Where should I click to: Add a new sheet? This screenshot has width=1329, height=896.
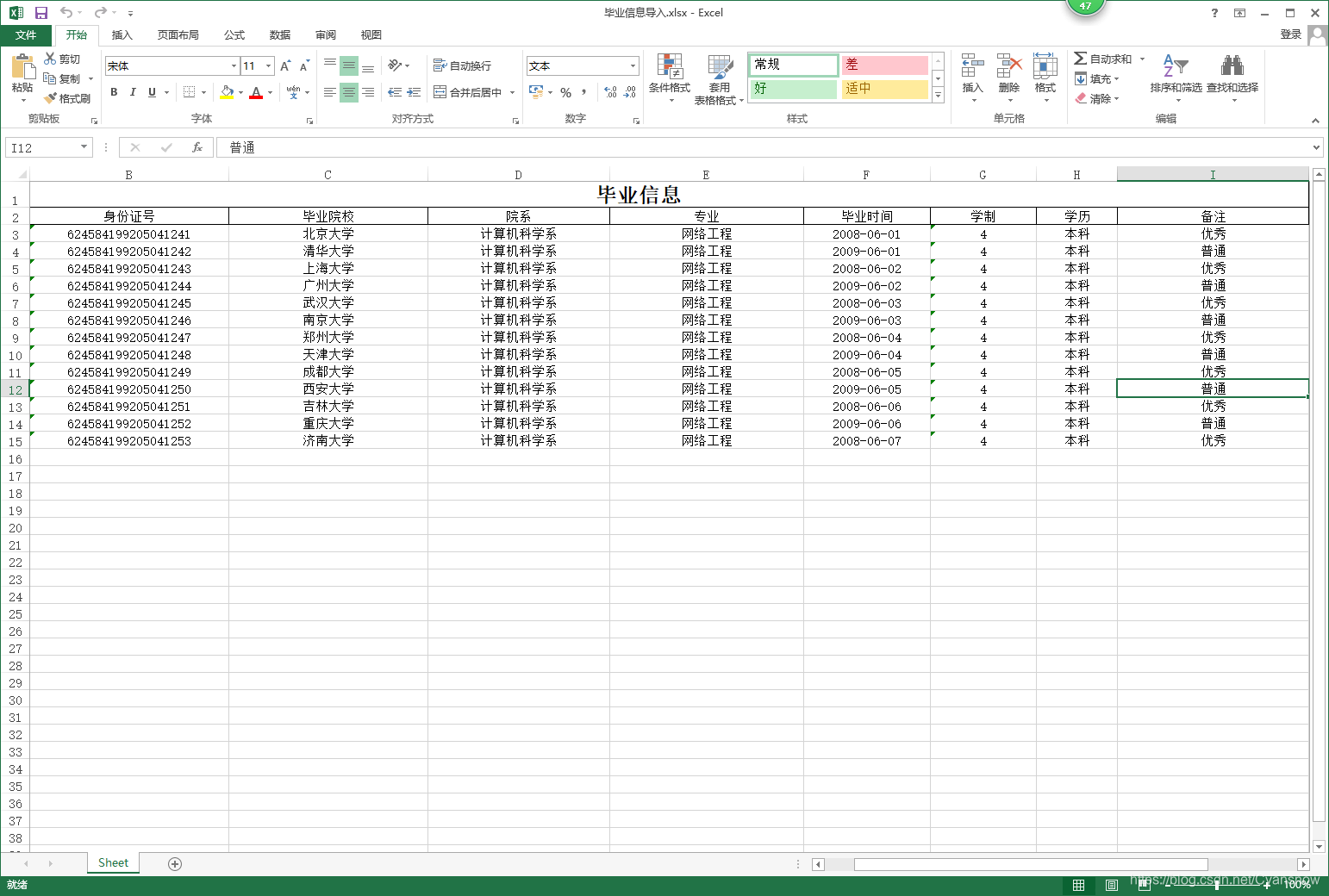click(x=175, y=863)
